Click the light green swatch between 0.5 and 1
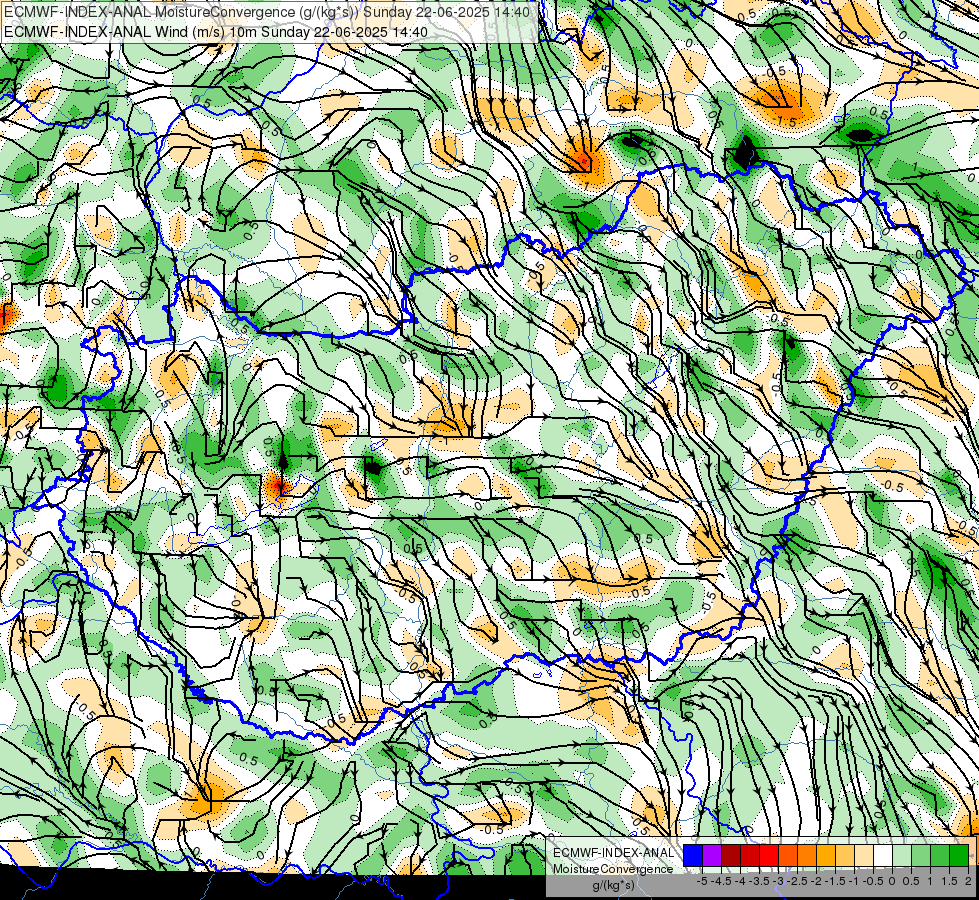 [x=921, y=856]
